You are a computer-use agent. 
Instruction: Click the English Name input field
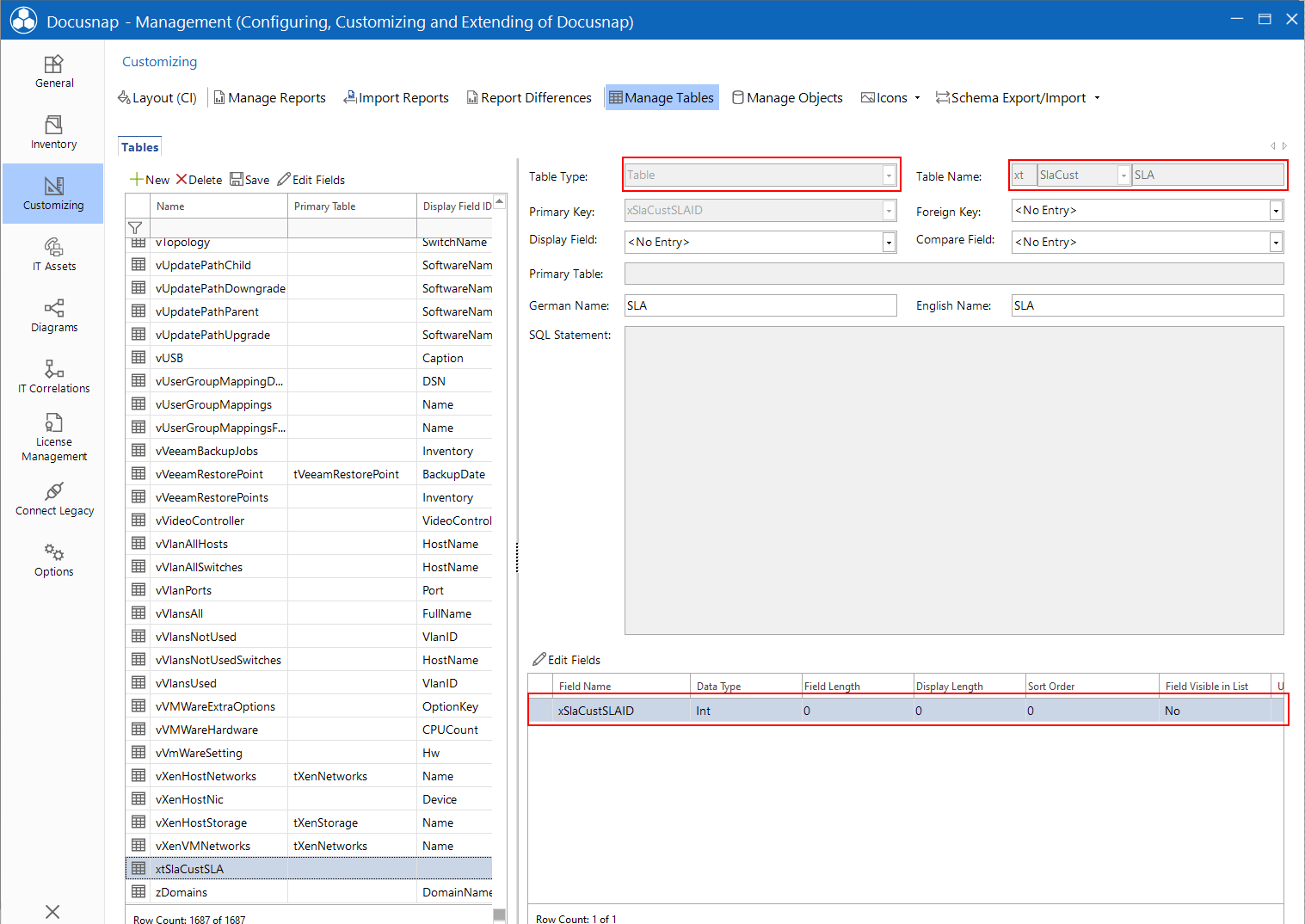(1148, 305)
